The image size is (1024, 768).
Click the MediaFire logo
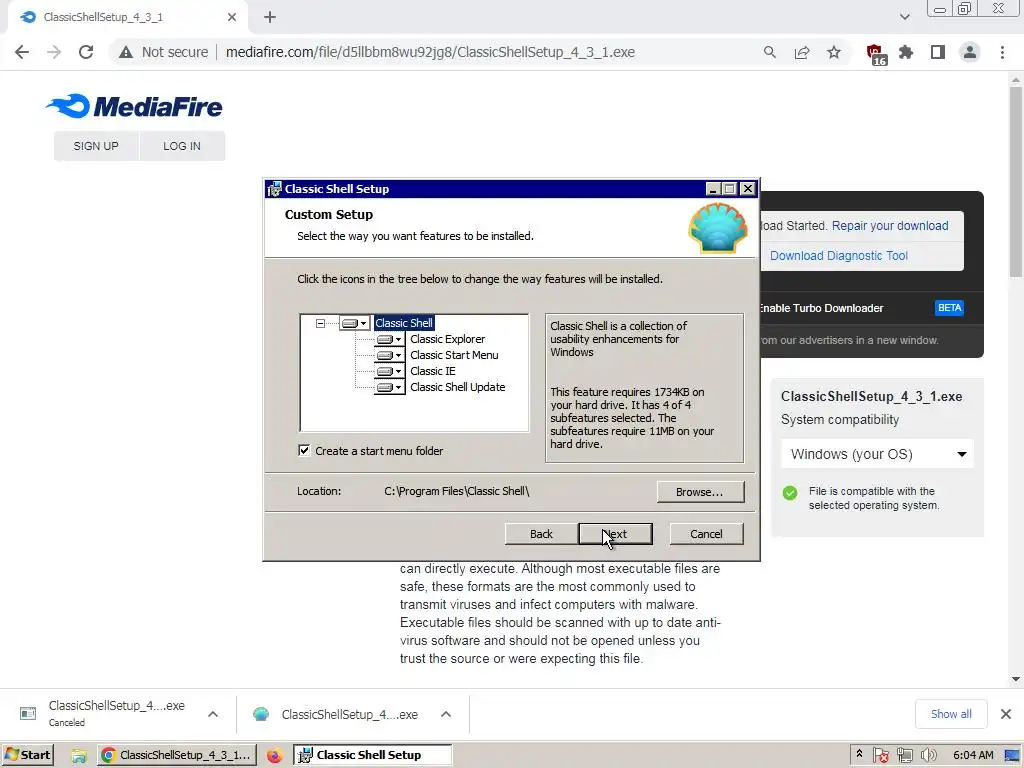pyautogui.click(x=134, y=106)
